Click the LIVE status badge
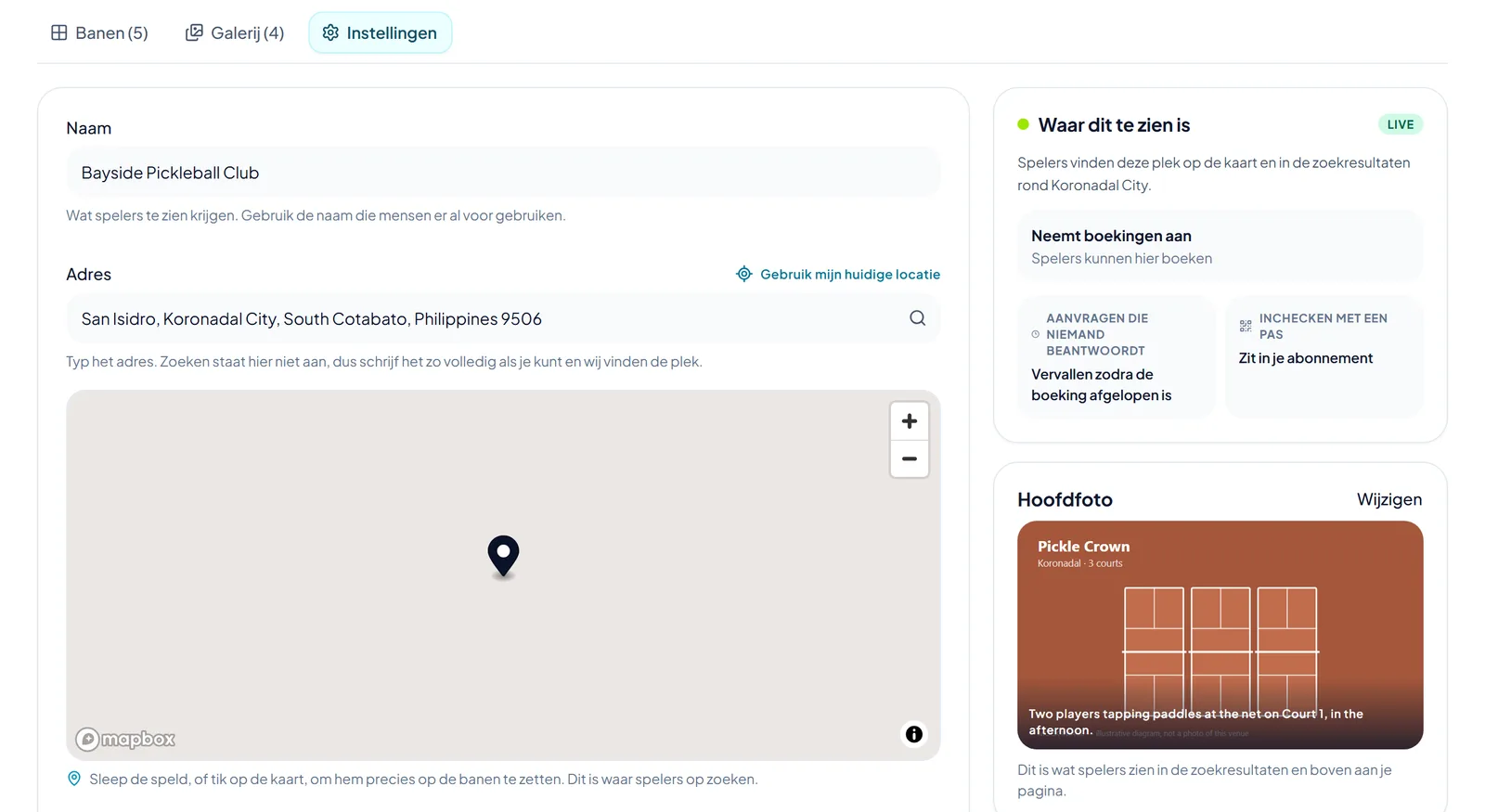Image resolution: width=1485 pixels, height=812 pixels. pos(1400,124)
